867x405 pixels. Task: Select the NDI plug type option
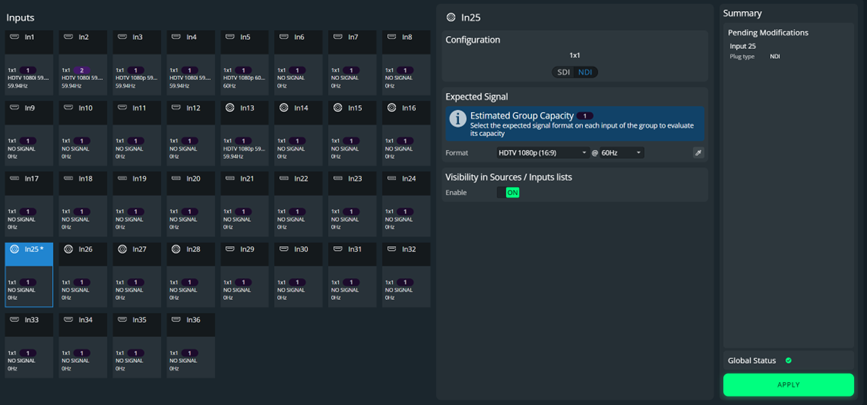(586, 72)
